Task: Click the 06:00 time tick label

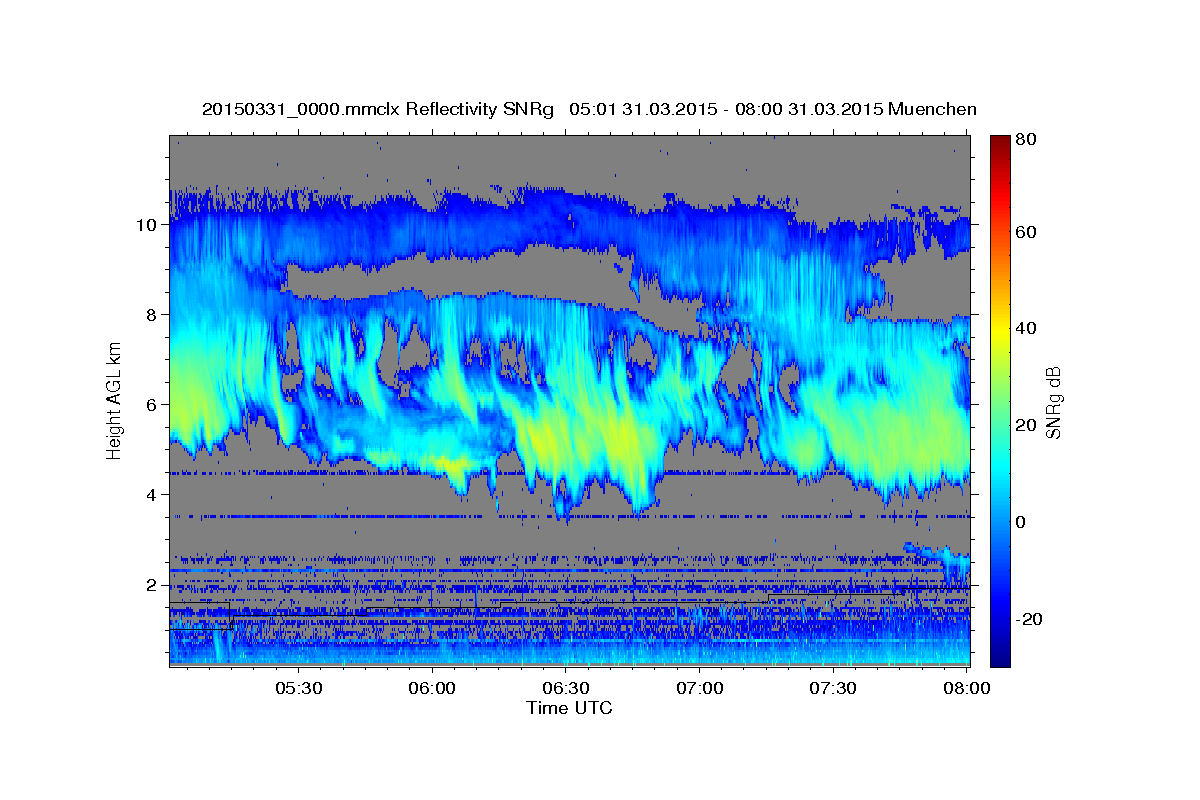Action: point(433,689)
